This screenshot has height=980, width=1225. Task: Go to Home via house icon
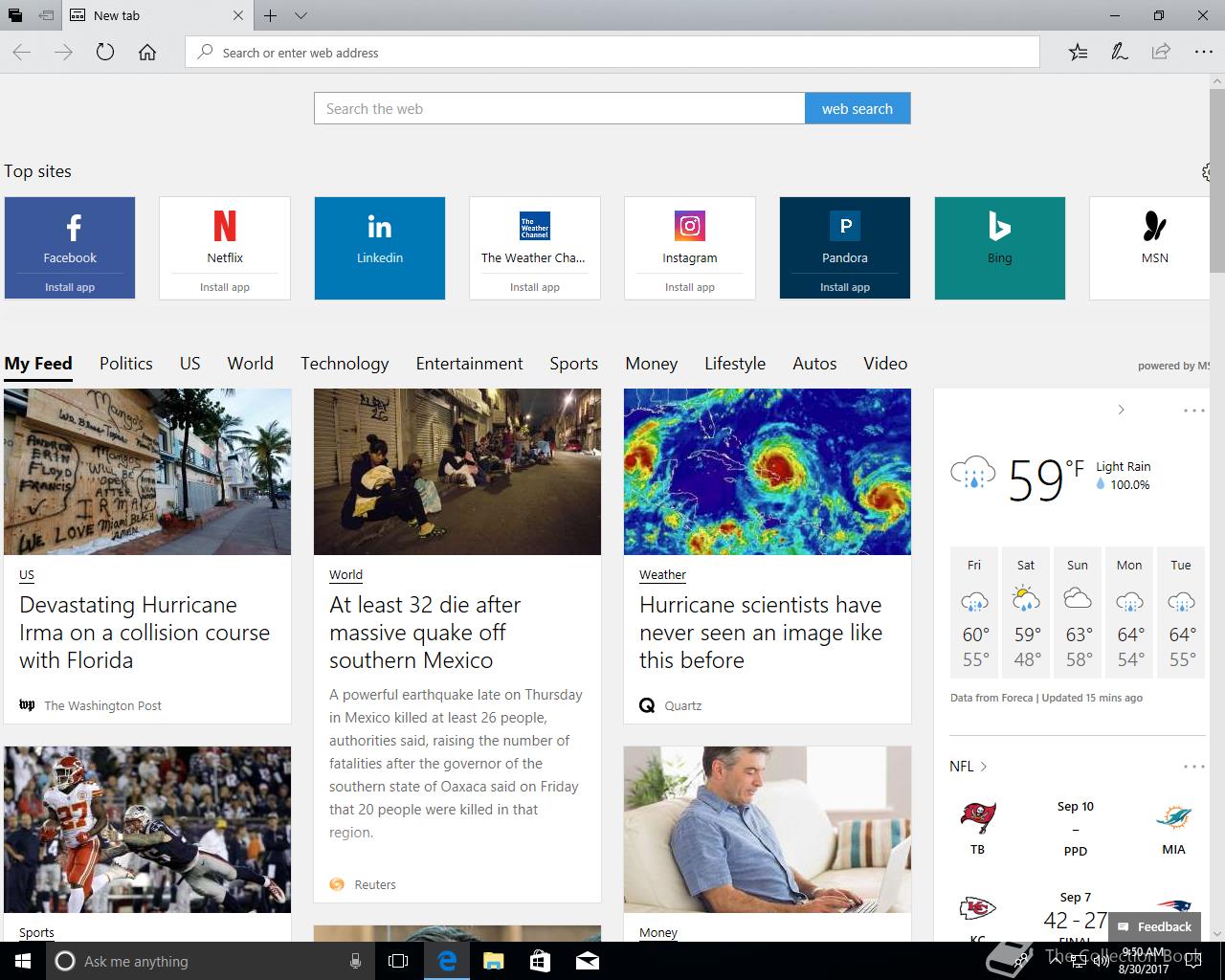[x=147, y=53]
